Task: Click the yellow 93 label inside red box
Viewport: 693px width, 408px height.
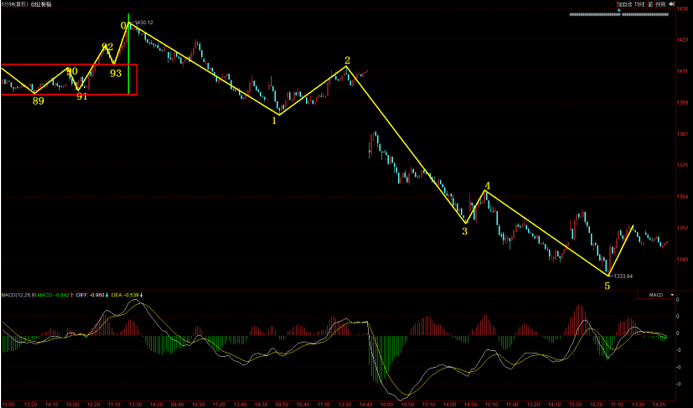Action: pos(116,73)
